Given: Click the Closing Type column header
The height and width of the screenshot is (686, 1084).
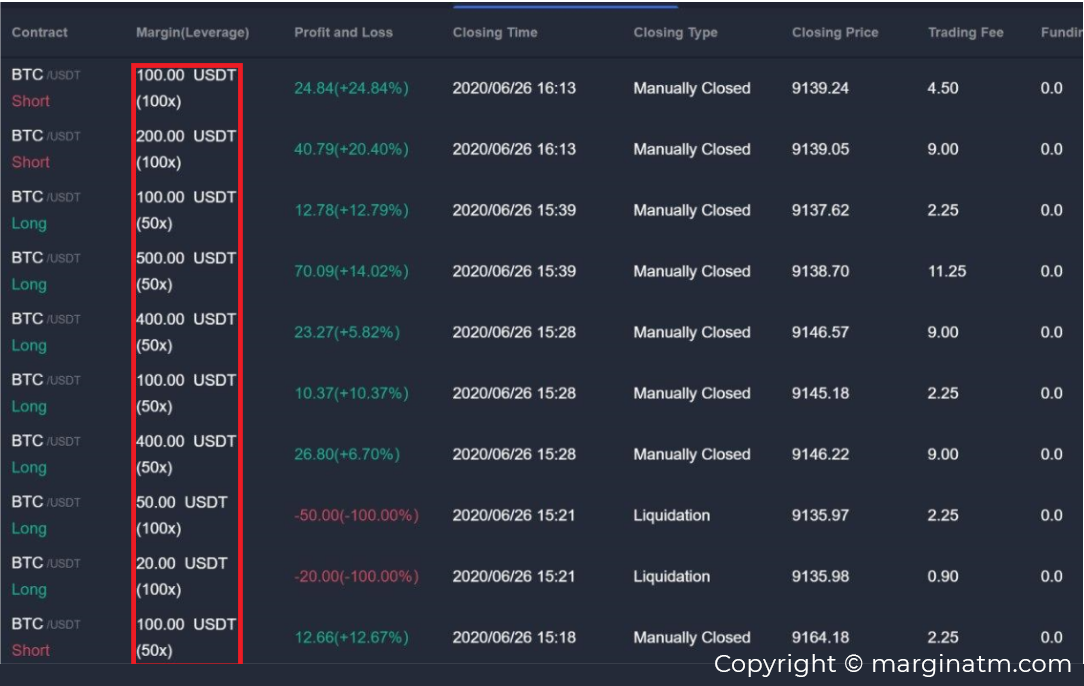Looking at the screenshot, I should pyautogui.click(x=675, y=33).
